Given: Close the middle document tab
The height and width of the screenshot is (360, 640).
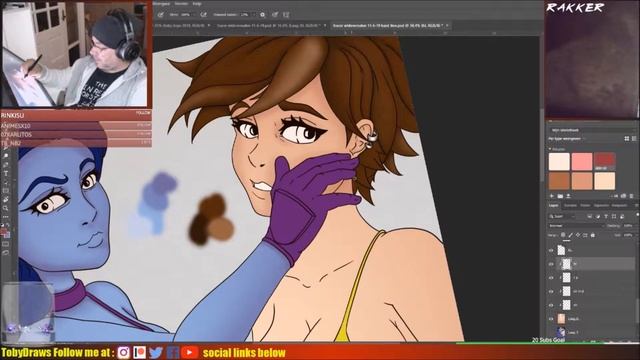Looking at the screenshot, I should [325, 25].
